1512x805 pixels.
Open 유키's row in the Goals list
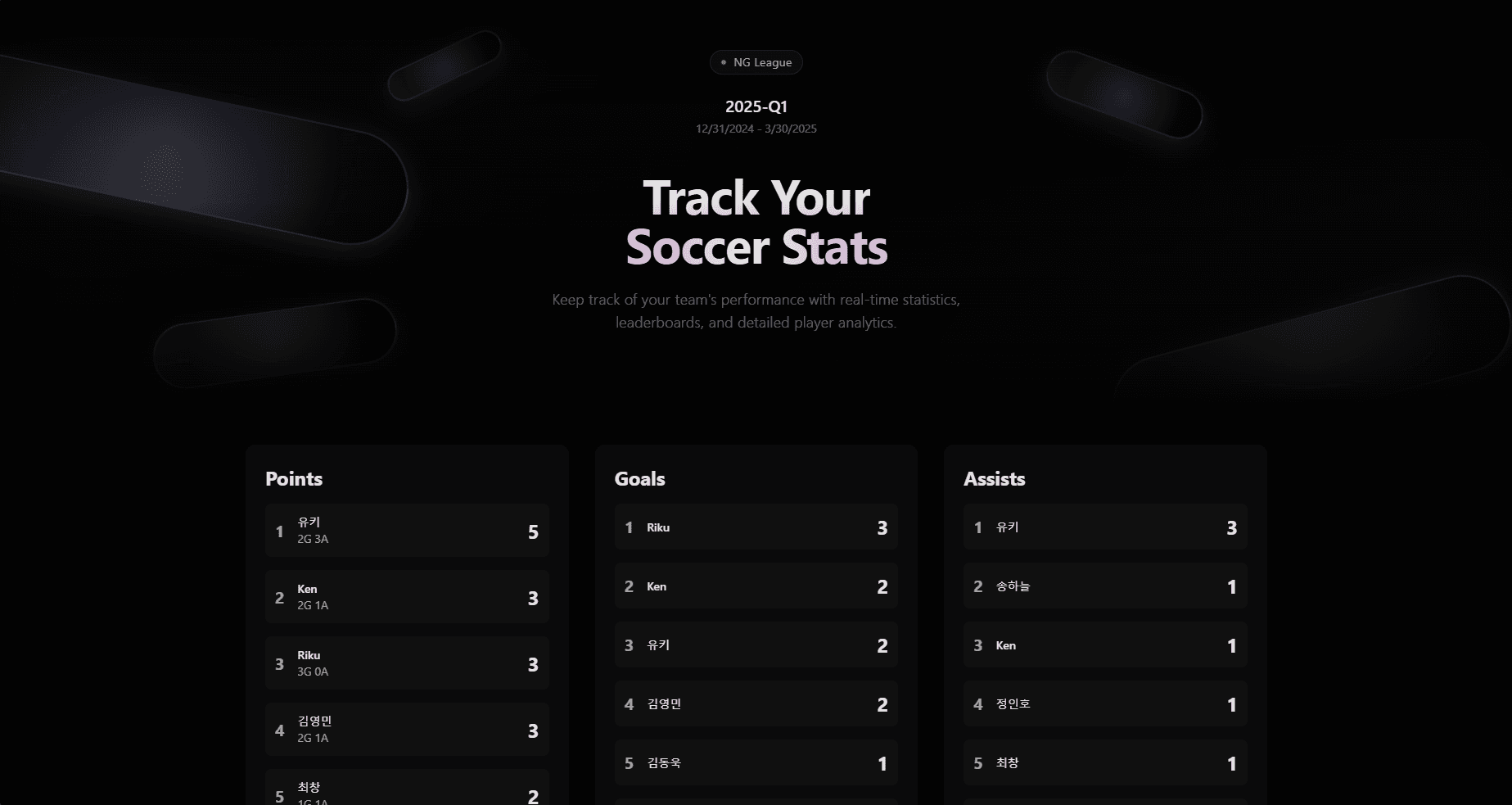(756, 645)
